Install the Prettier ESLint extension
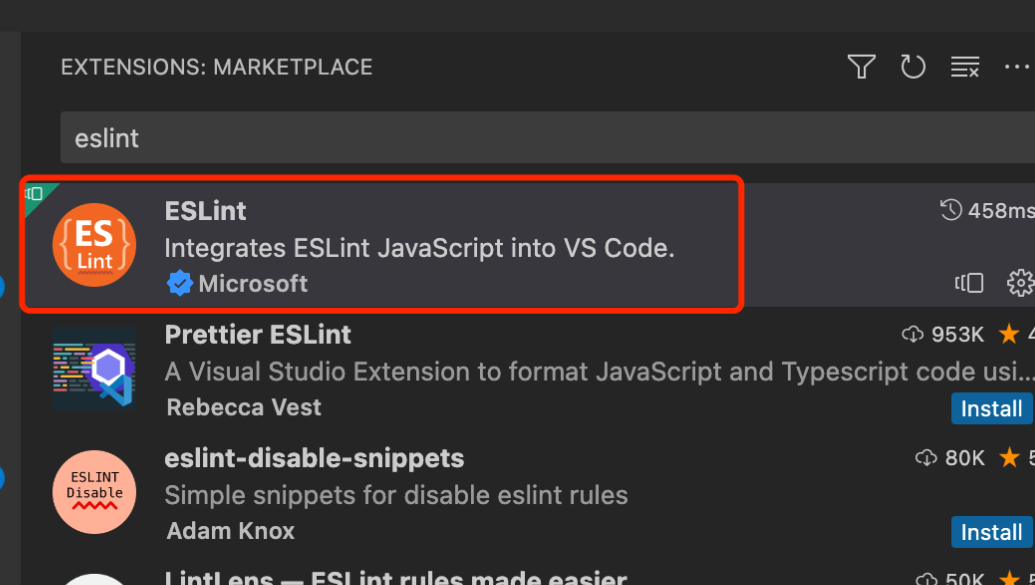The height and width of the screenshot is (585, 1035). click(991, 409)
